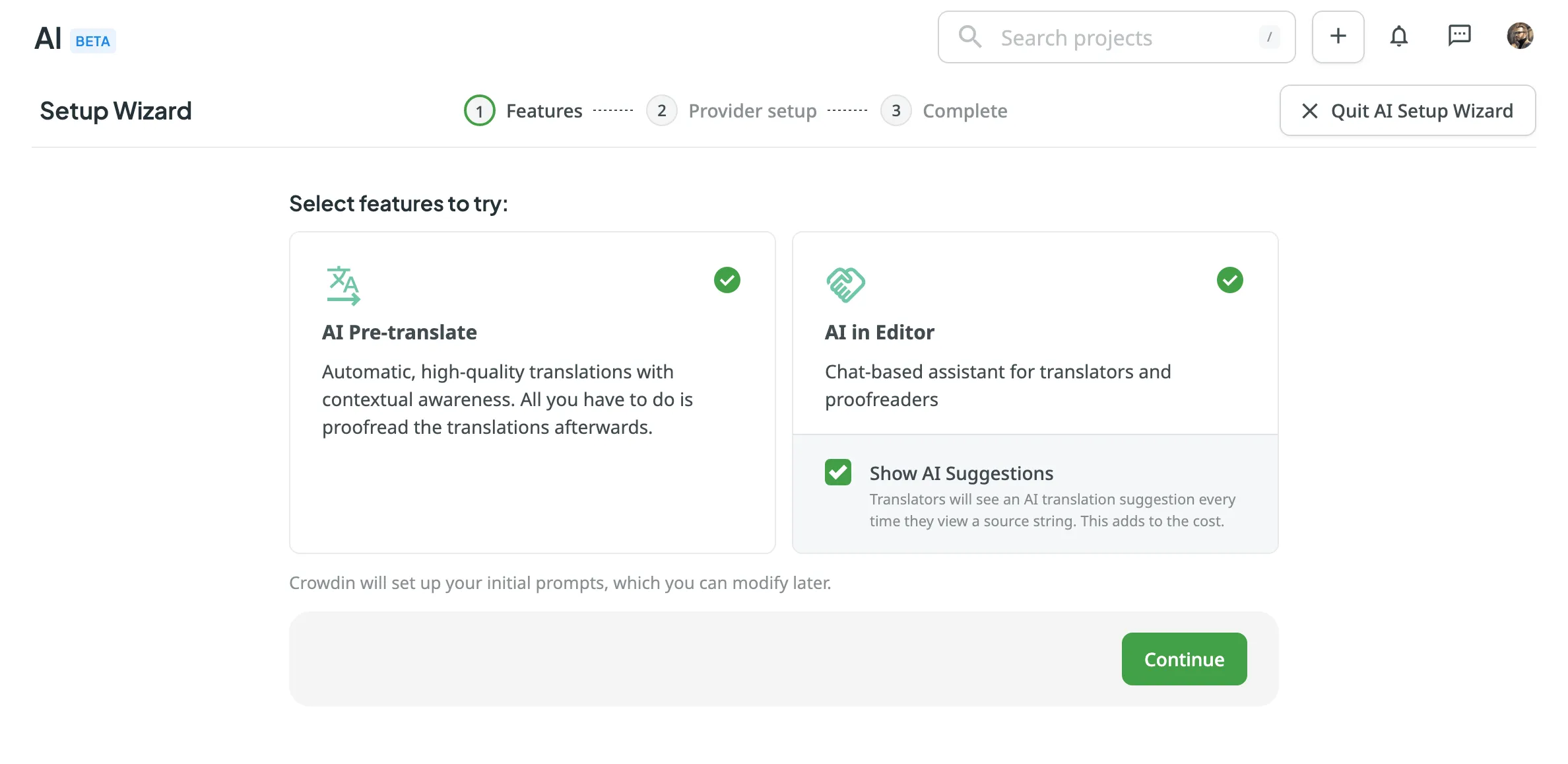The image size is (1568, 764).
Task: Click the handshake/editor assistant icon
Action: tap(846, 284)
